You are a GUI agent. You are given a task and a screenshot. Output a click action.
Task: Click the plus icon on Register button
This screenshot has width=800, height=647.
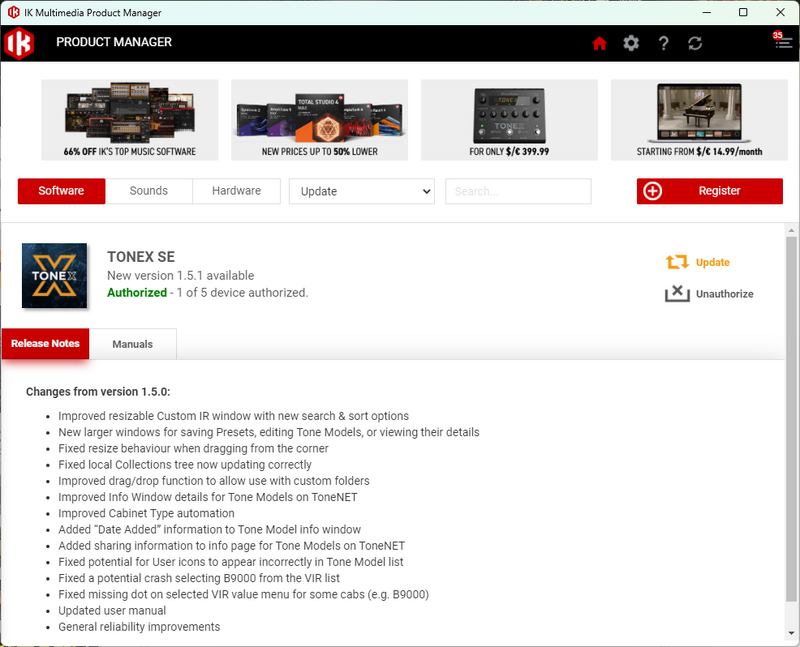tap(653, 191)
